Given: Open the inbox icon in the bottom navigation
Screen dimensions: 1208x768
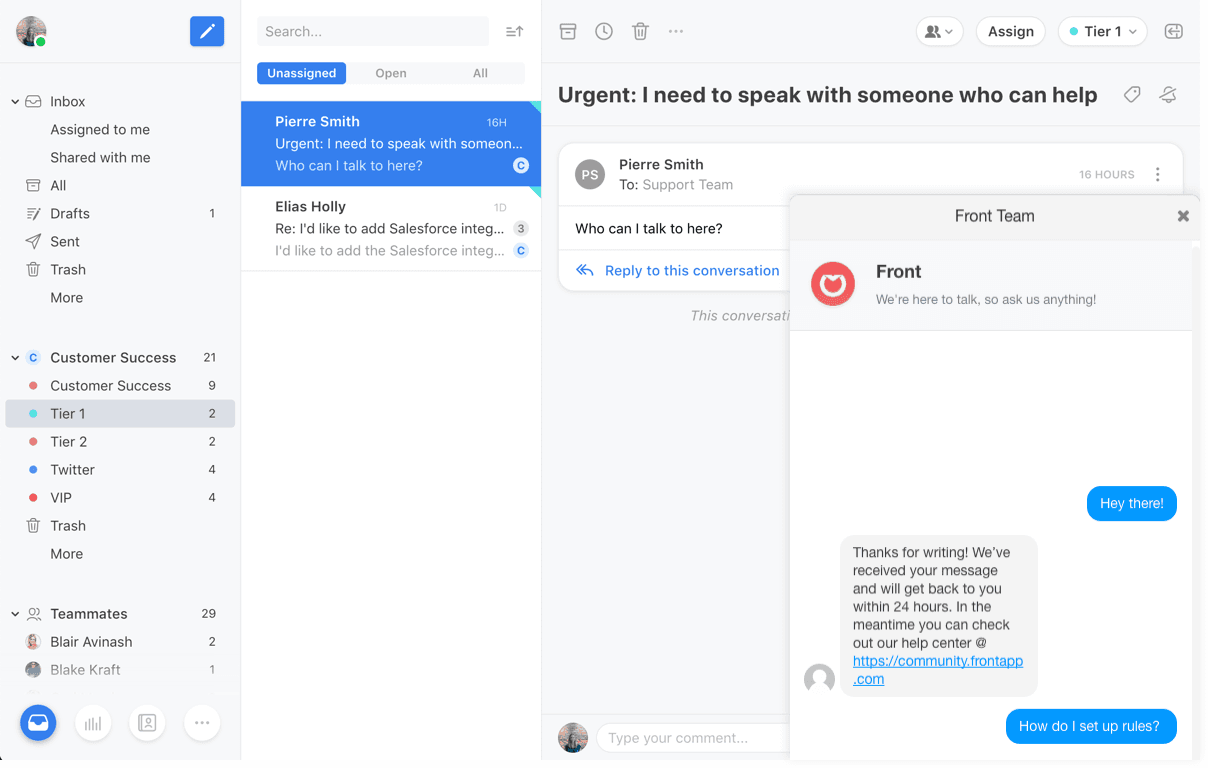Looking at the screenshot, I should point(38,722).
